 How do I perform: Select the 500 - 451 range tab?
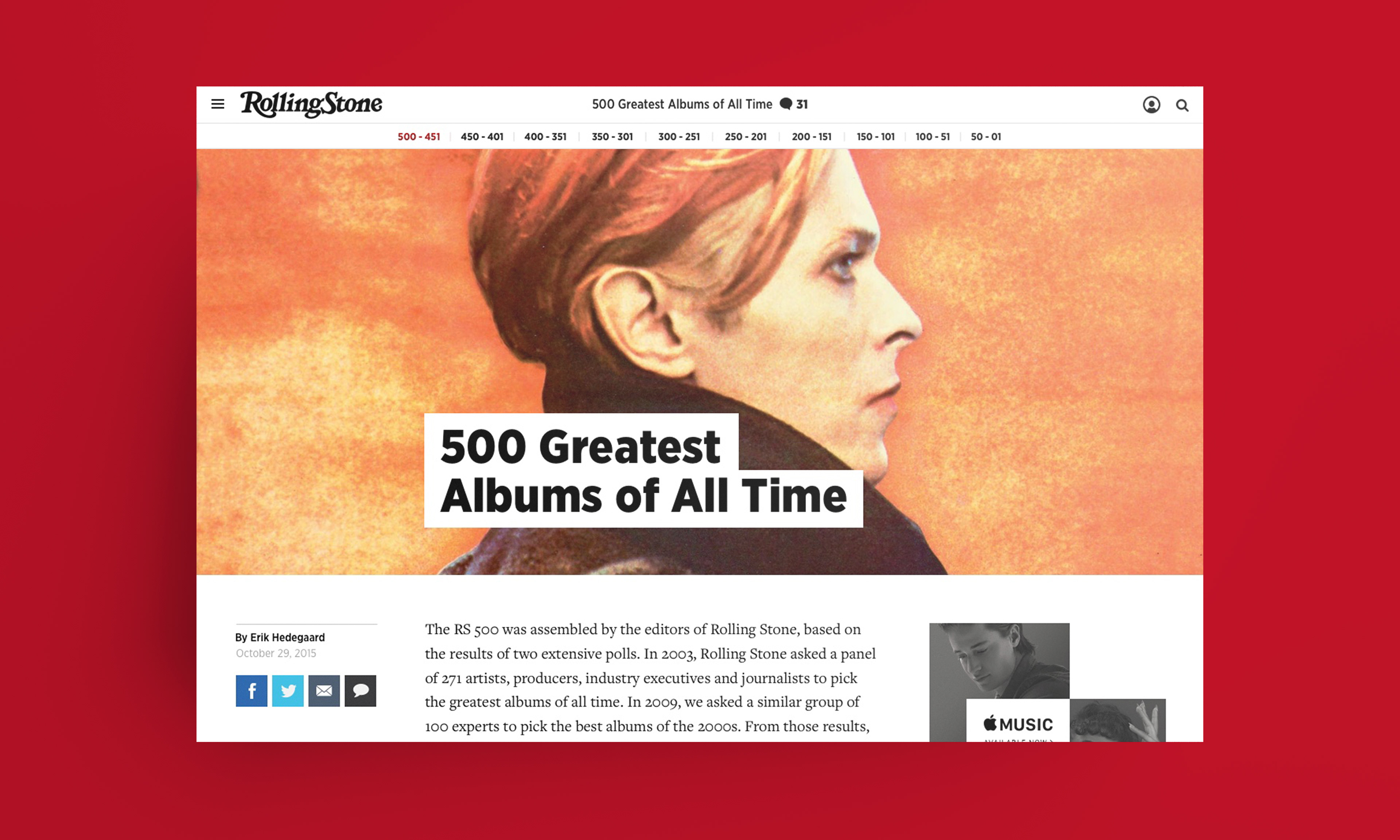click(419, 136)
